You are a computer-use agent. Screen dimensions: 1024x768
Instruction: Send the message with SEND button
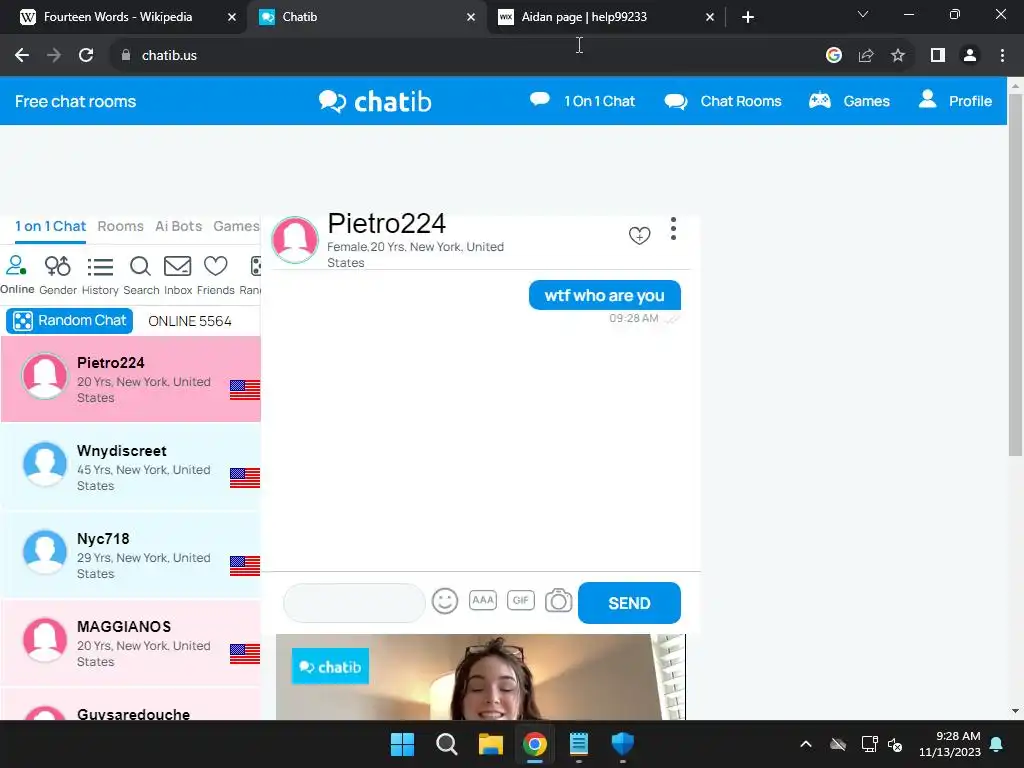point(629,603)
